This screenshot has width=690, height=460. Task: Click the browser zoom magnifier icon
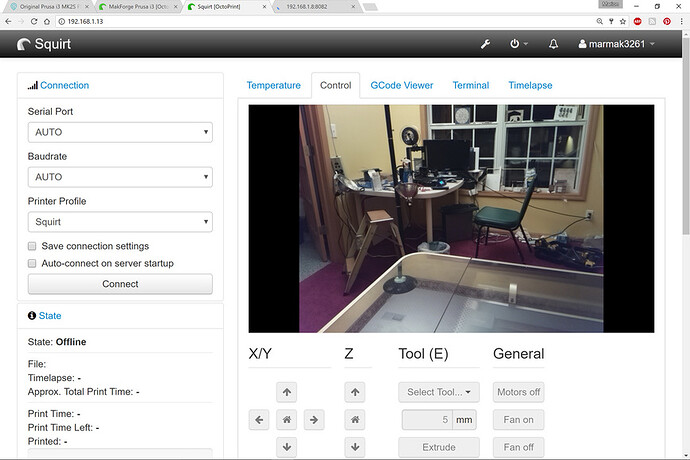click(x=599, y=21)
